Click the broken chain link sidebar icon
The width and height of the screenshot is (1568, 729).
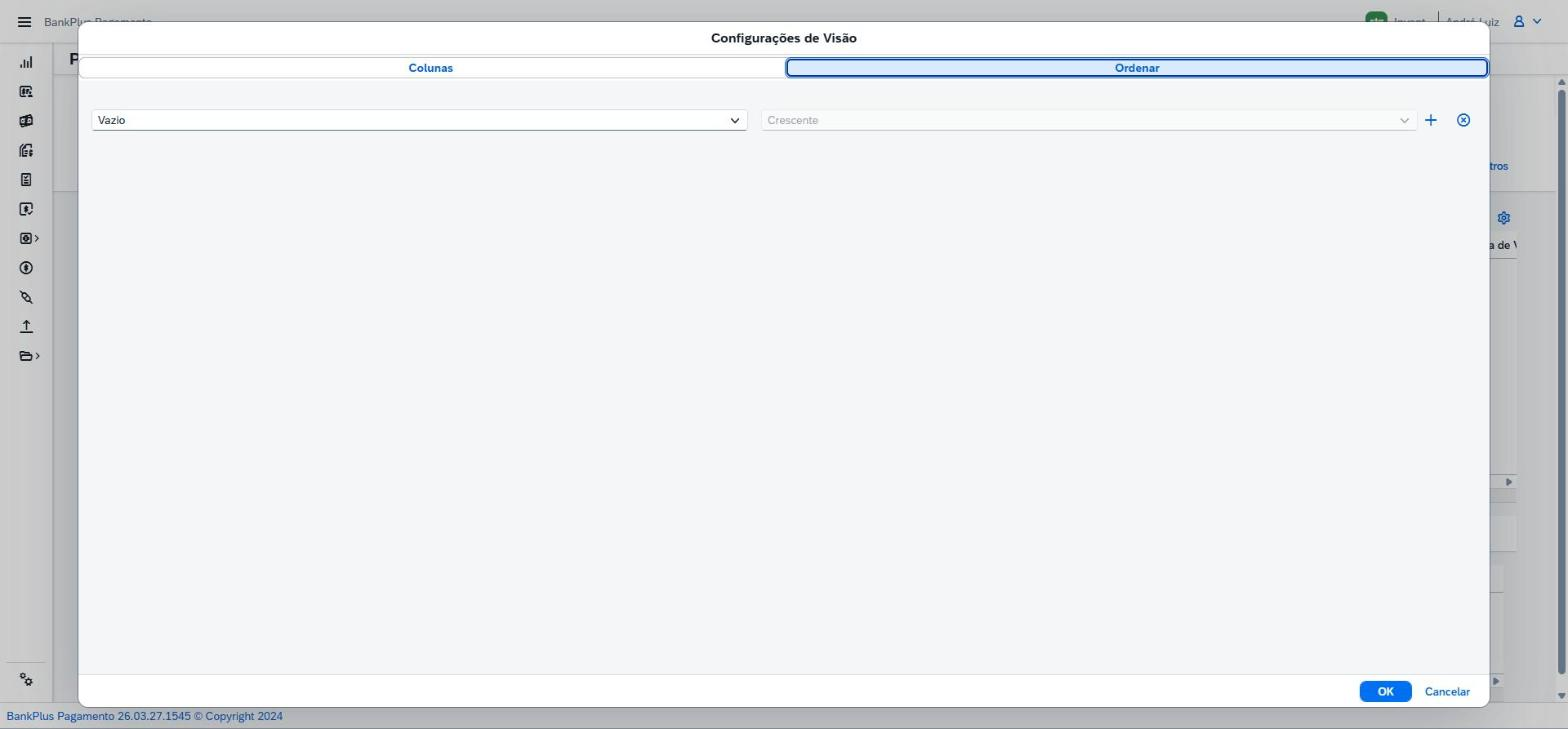click(x=26, y=297)
